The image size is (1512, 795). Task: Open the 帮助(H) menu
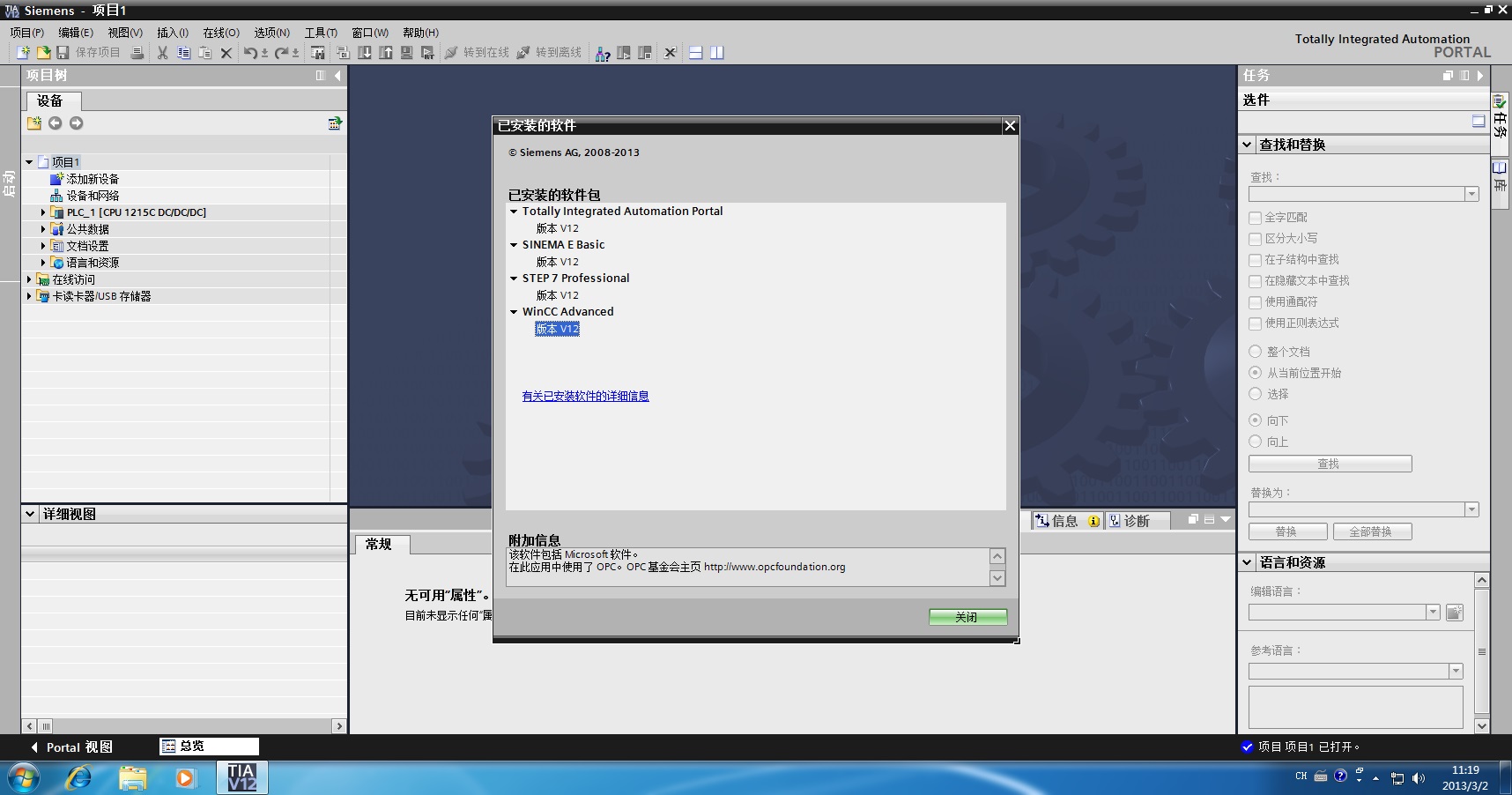[x=421, y=33]
